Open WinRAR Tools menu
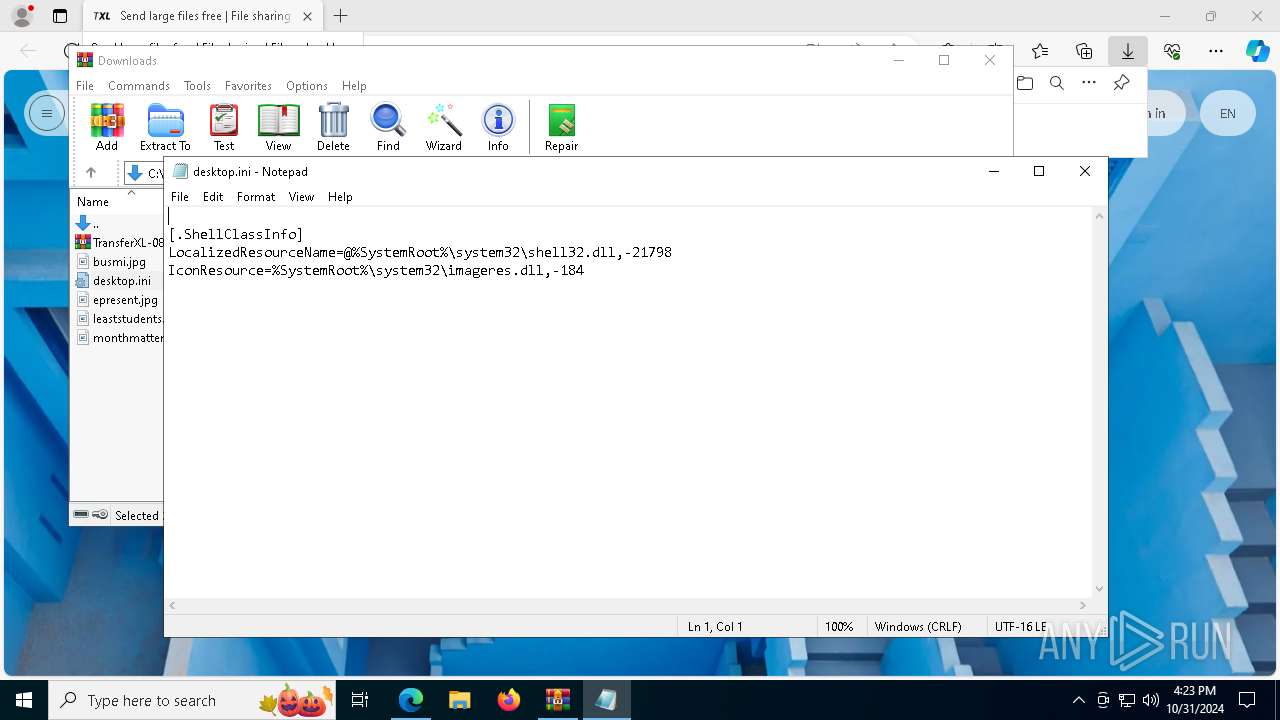The image size is (1280, 720). pyautogui.click(x=197, y=86)
